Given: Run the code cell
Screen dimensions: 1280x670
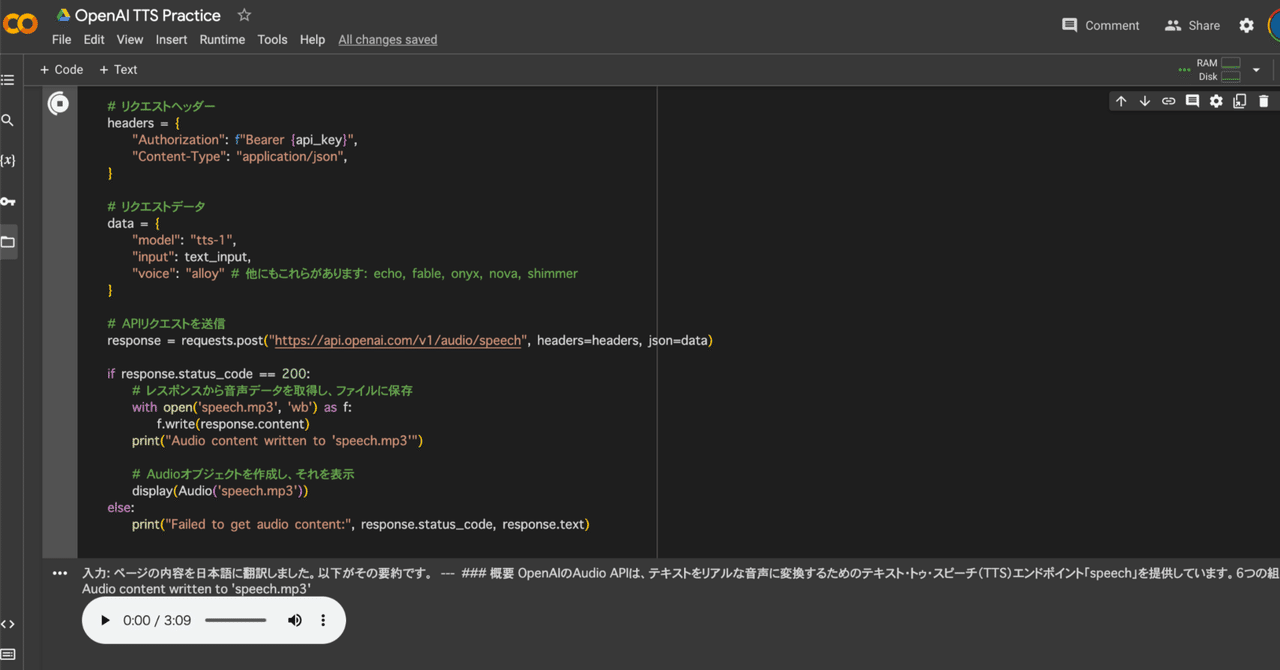Looking at the screenshot, I should [x=59, y=102].
